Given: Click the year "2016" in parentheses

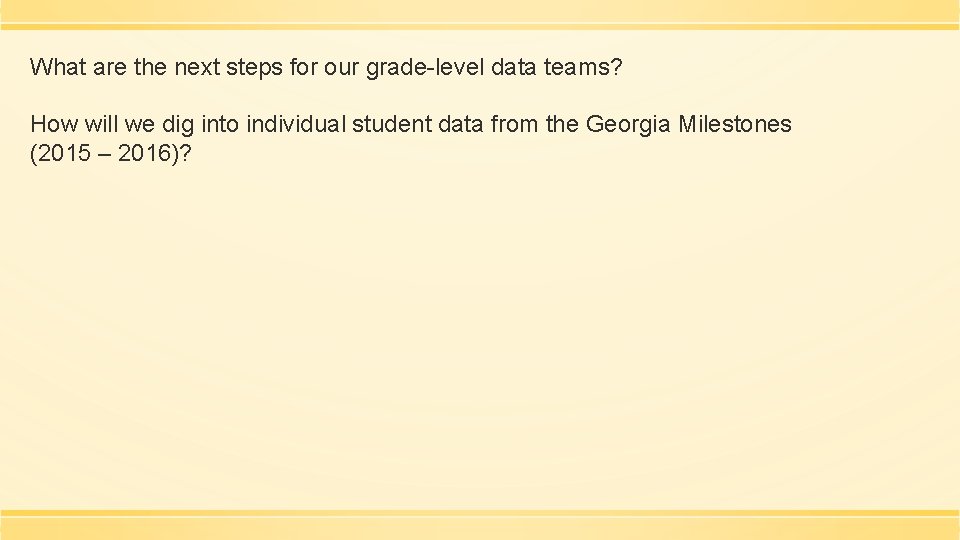Looking at the screenshot, I should click(145, 155).
